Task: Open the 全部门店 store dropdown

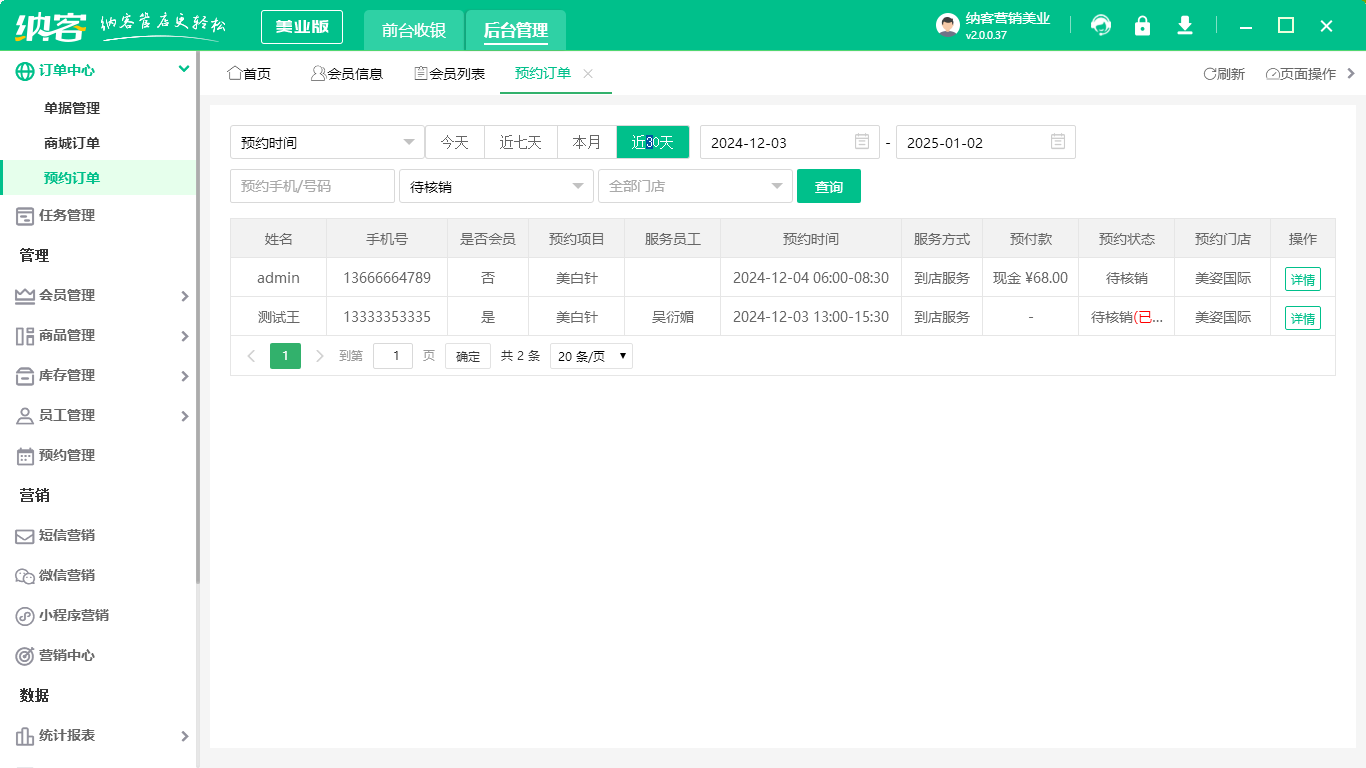Action: (x=695, y=186)
